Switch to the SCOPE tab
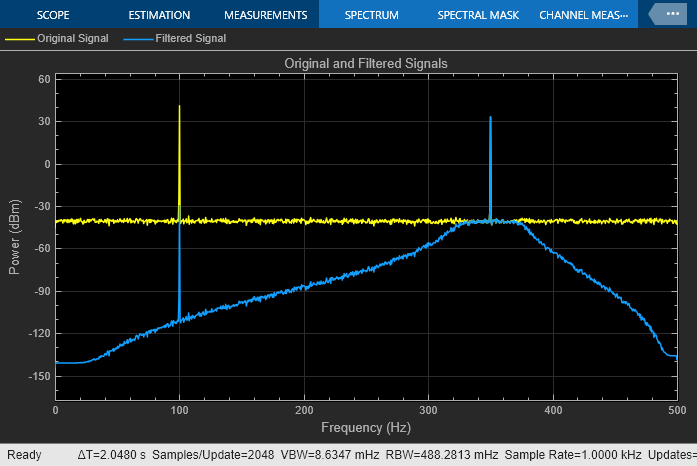This screenshot has width=697, height=466. pyautogui.click(x=53, y=15)
